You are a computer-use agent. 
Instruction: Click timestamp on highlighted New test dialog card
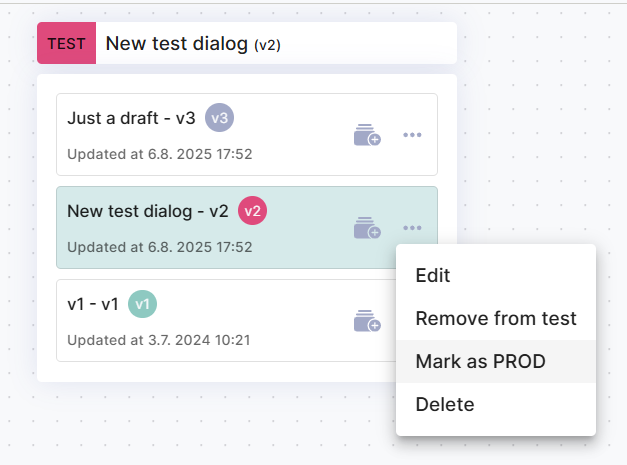159,247
